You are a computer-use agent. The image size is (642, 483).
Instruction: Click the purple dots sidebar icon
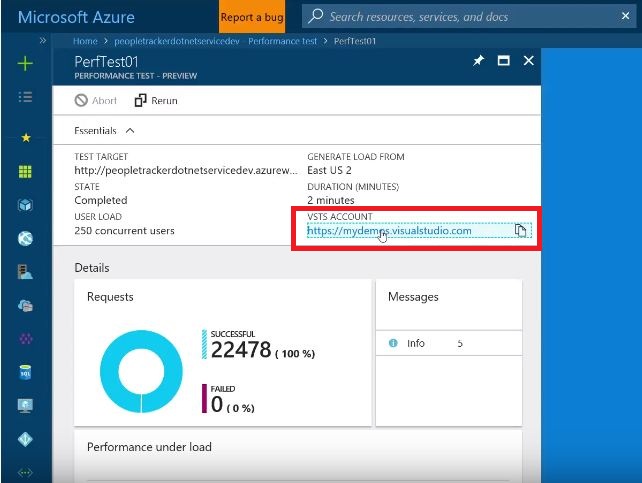click(25, 339)
